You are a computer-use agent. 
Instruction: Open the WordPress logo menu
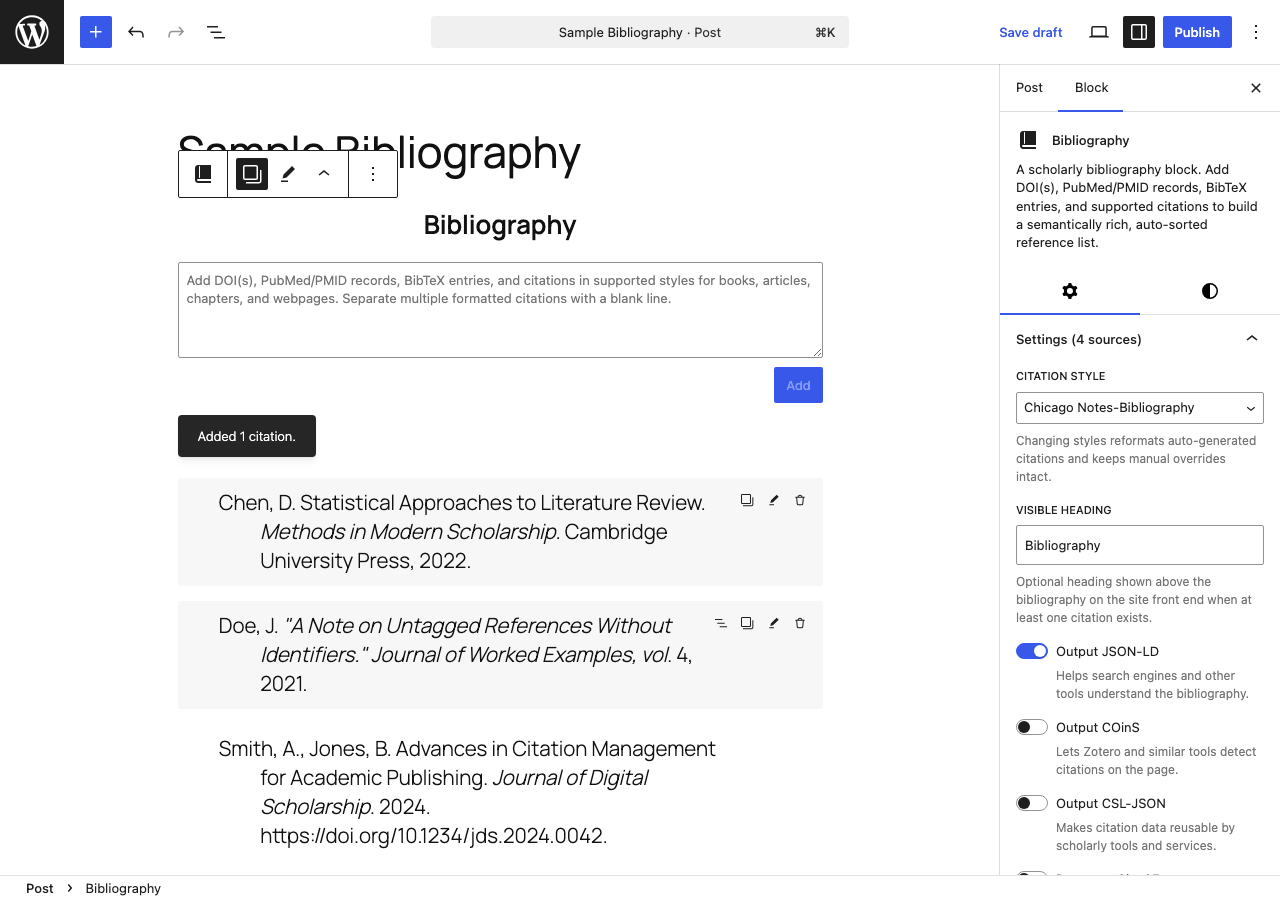click(x=32, y=32)
